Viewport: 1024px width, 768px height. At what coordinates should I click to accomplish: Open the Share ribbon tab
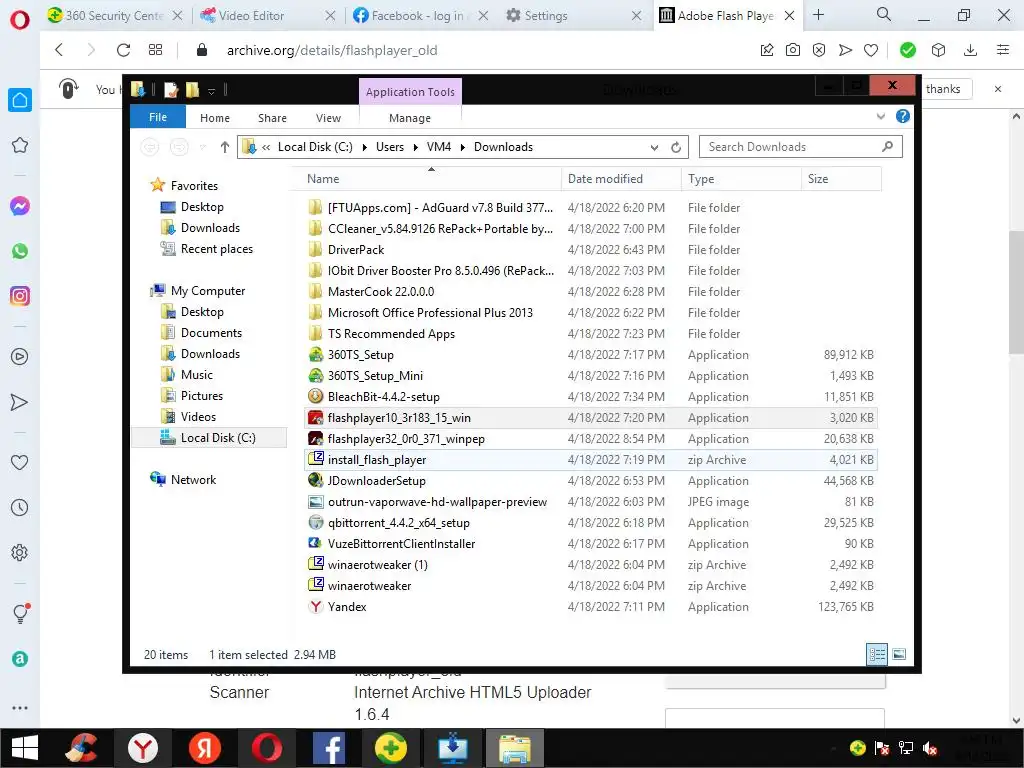click(272, 118)
